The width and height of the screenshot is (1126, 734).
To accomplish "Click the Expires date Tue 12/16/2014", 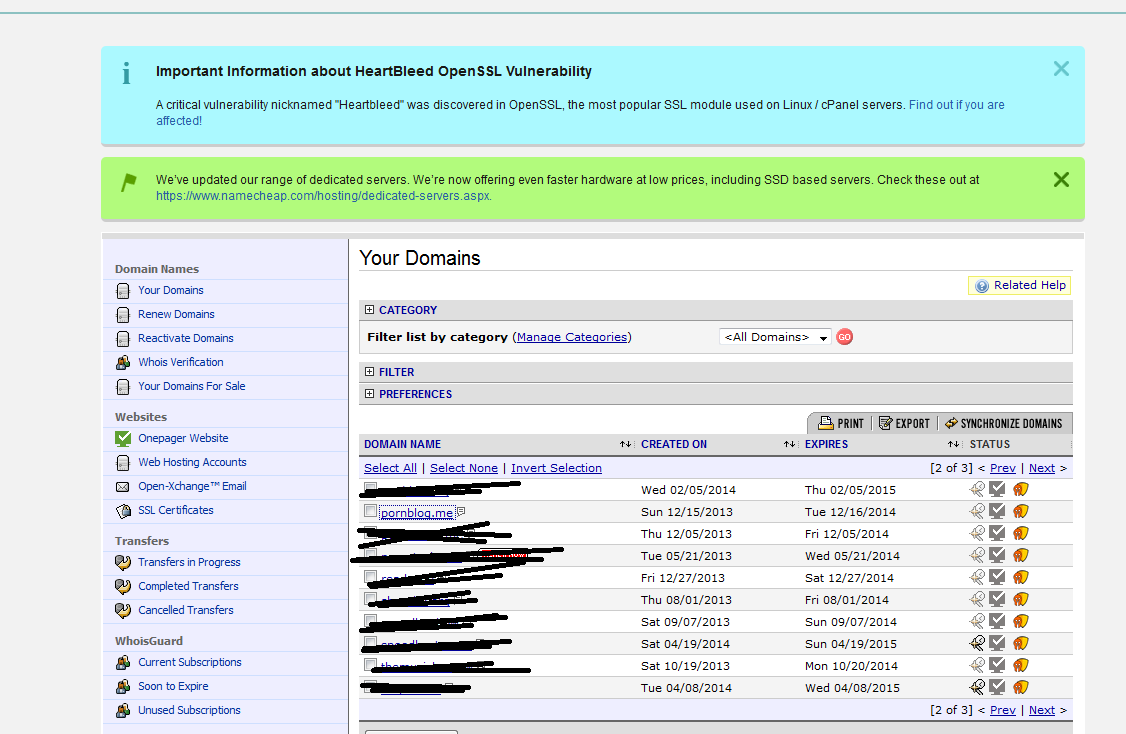I will click(x=850, y=512).
